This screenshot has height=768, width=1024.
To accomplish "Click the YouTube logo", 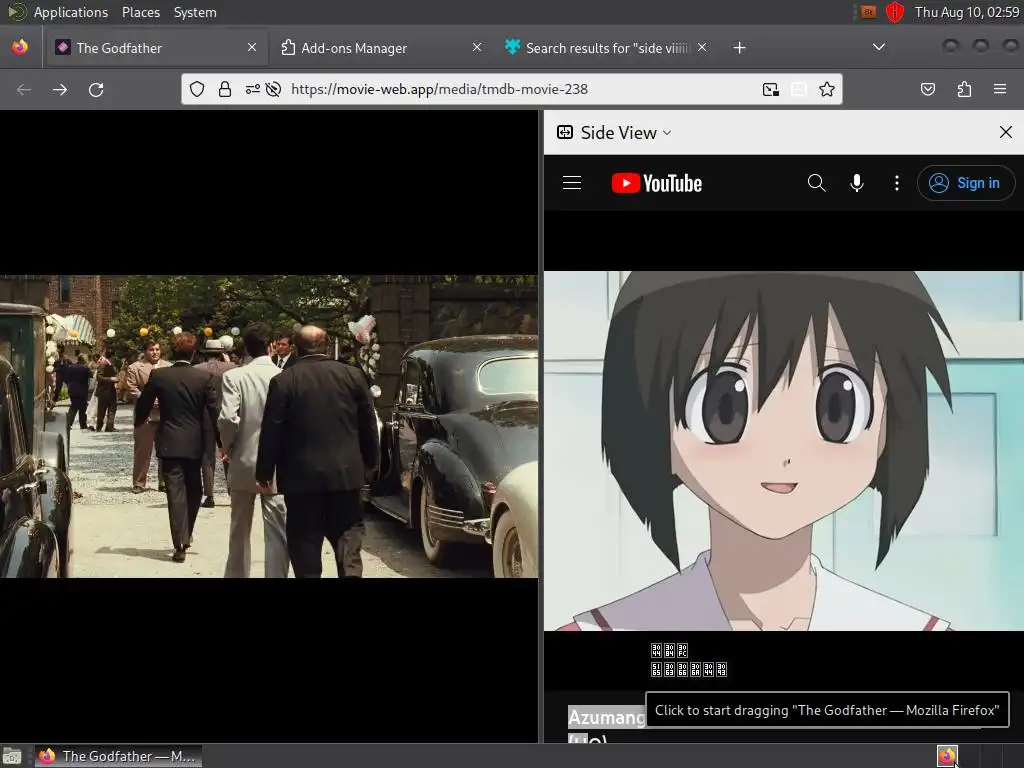I will (657, 184).
